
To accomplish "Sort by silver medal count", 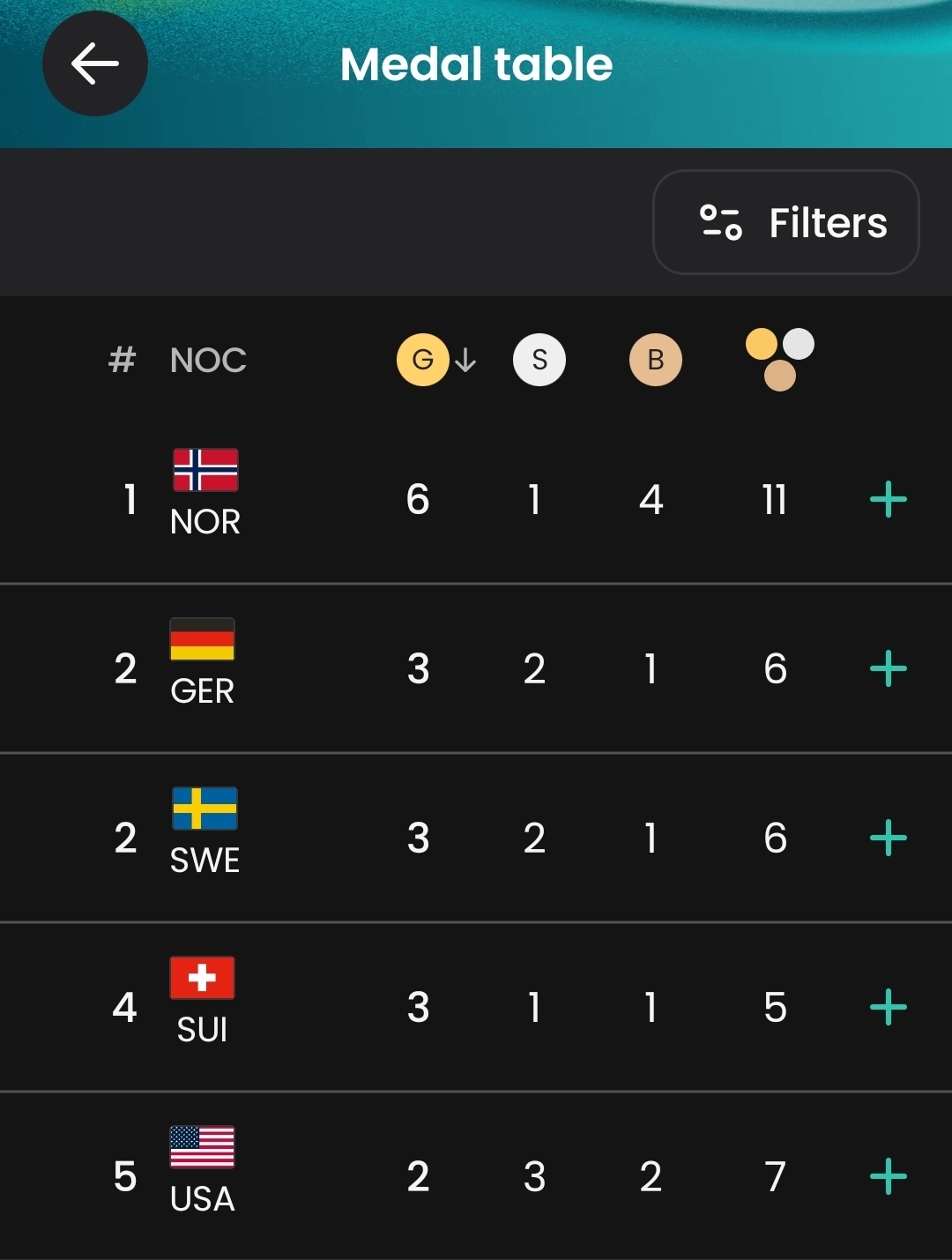I will [x=539, y=360].
